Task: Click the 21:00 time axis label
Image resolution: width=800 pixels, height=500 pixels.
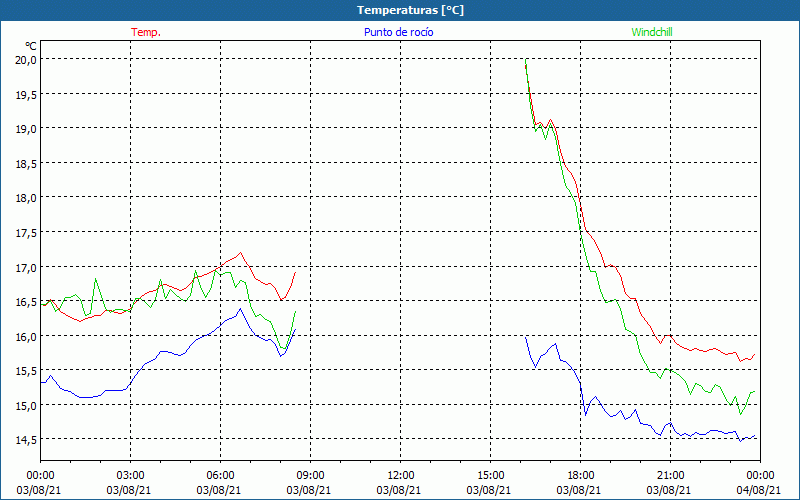Action: [x=670, y=476]
